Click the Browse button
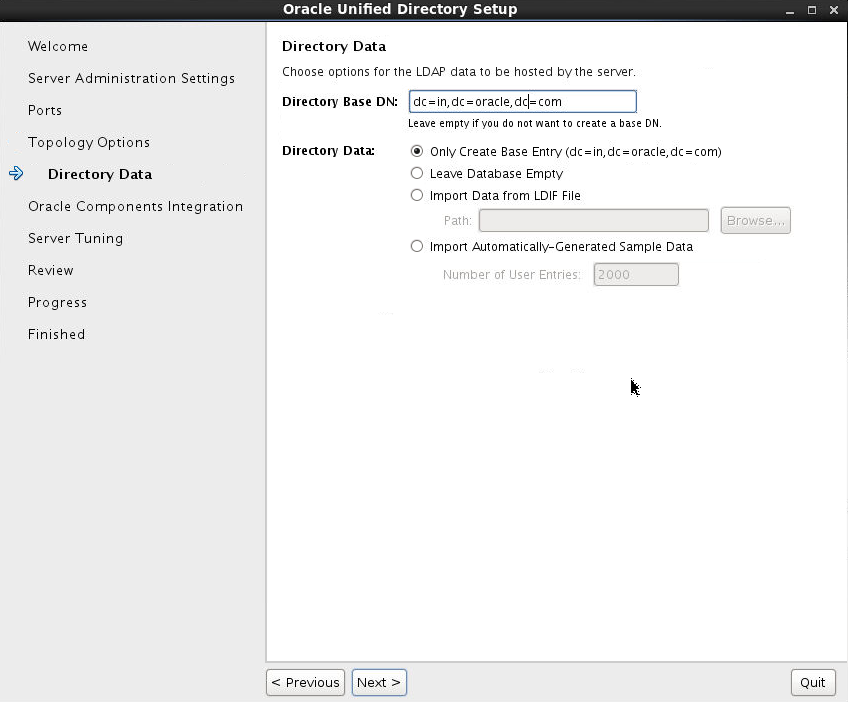Image resolution: width=848 pixels, height=702 pixels. point(756,221)
